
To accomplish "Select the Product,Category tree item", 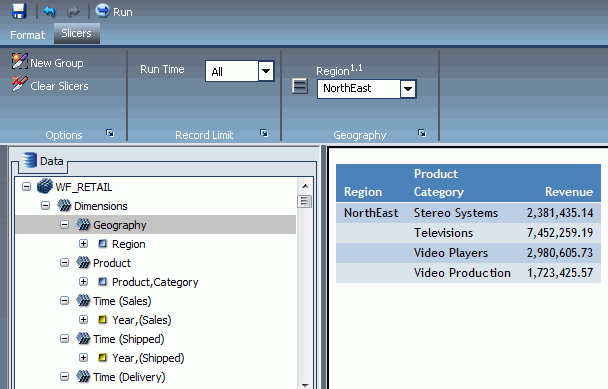I will pos(148,282).
